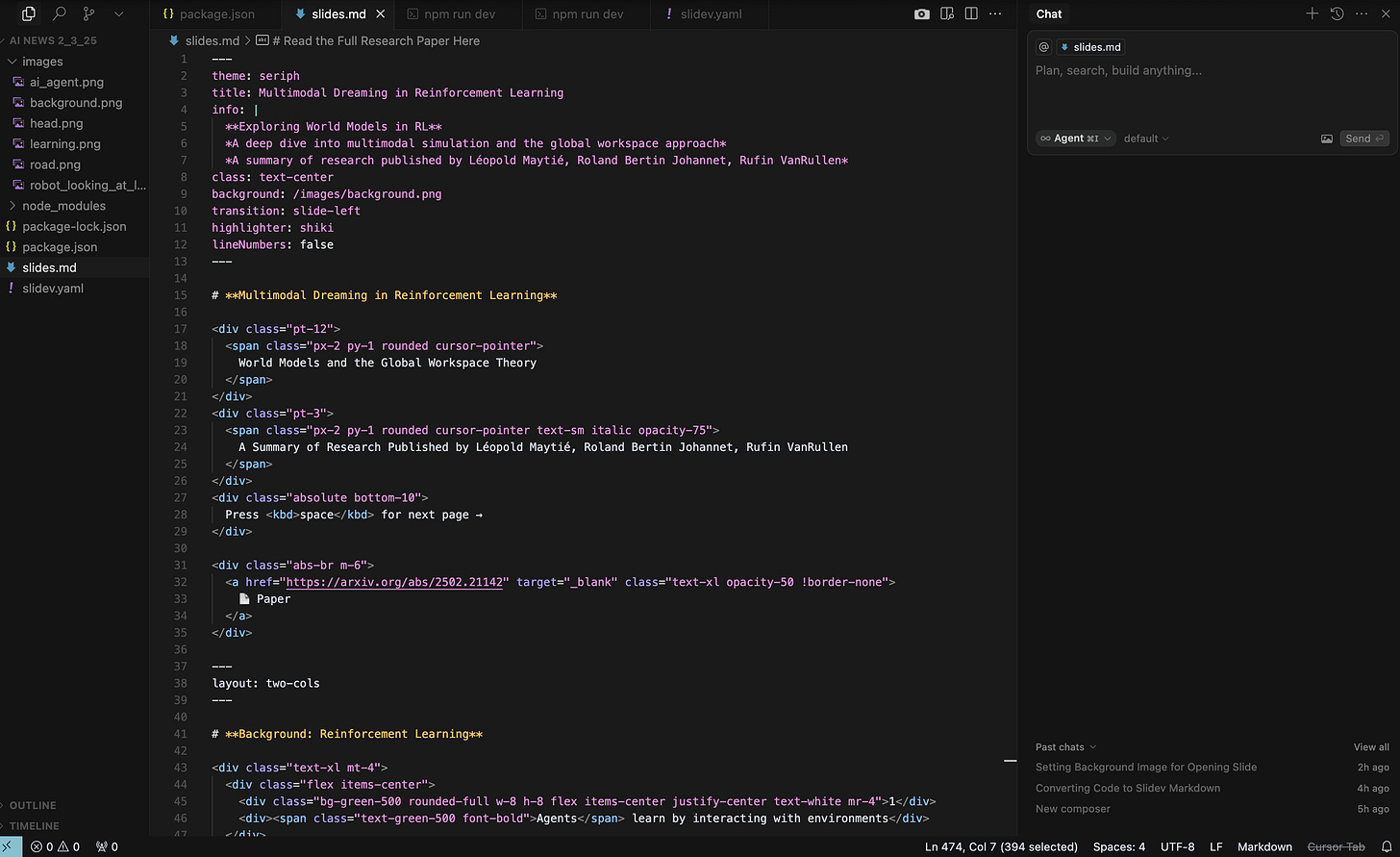This screenshot has height=857, width=1400.
Task: Show chat history clock icon
Action: point(1337,13)
